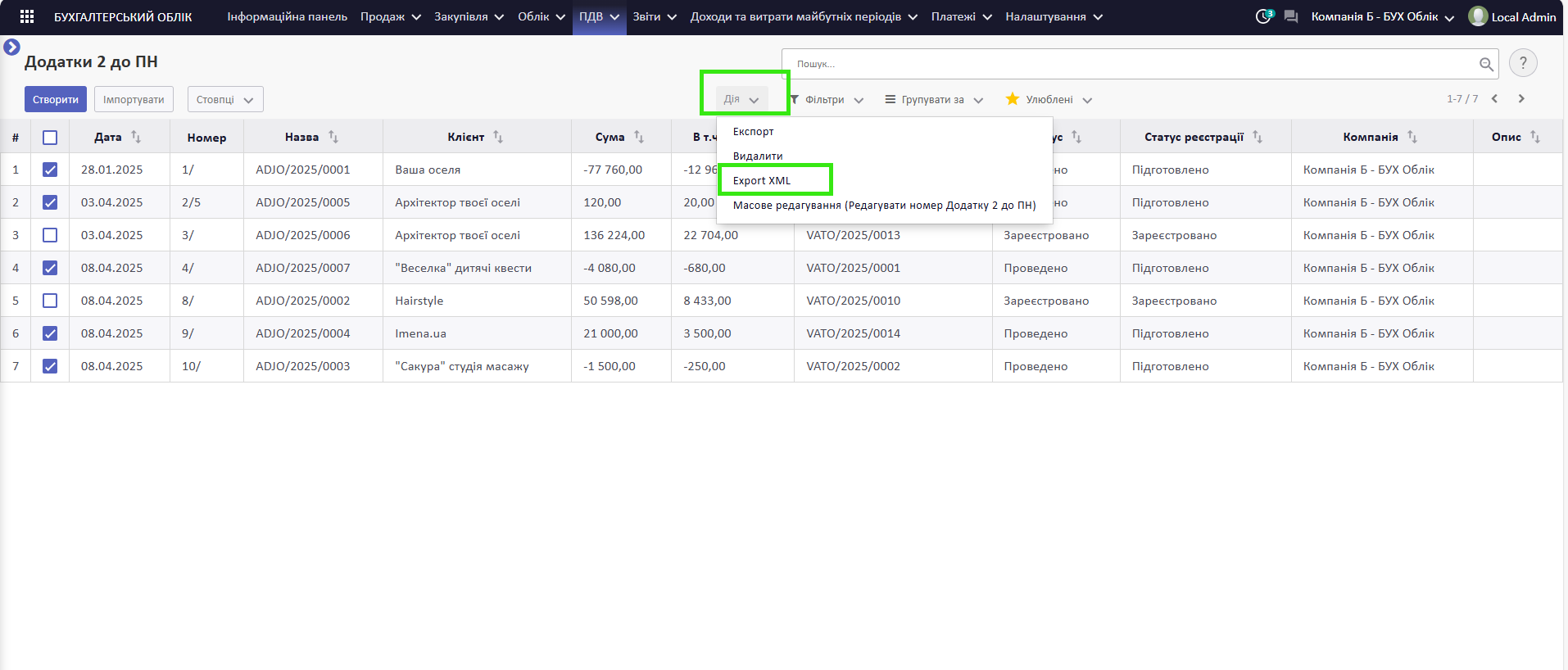Open the conversations chat icon
This screenshot has width=1568, height=670.
[1291, 16]
